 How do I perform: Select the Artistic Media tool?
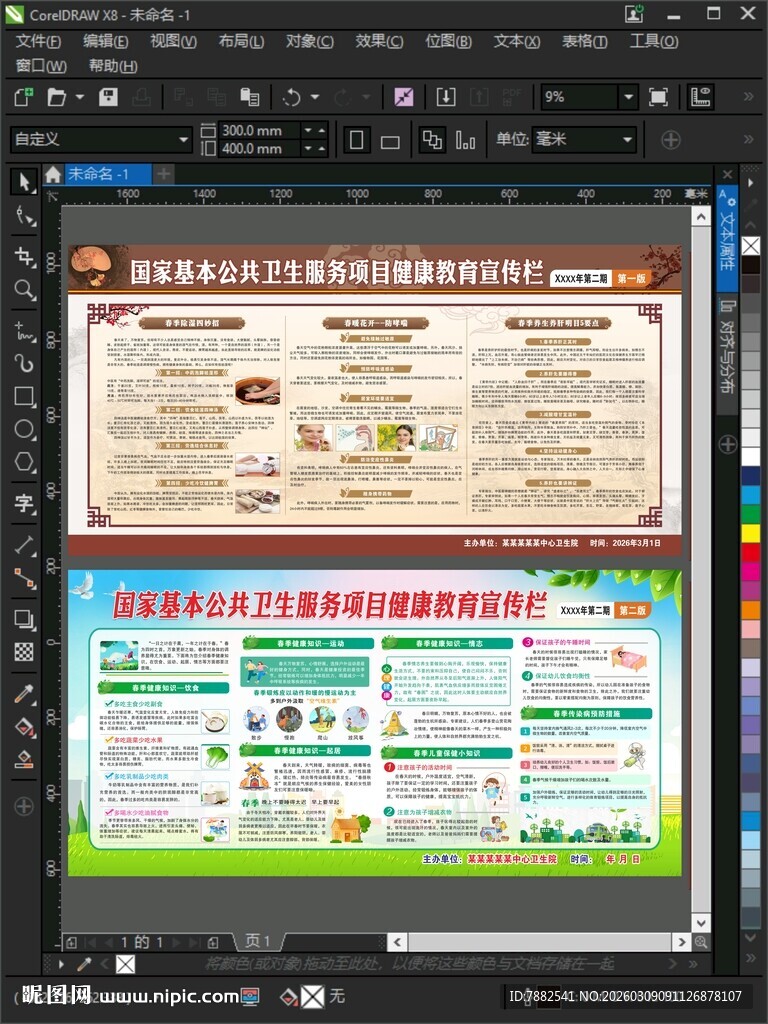coord(24,363)
